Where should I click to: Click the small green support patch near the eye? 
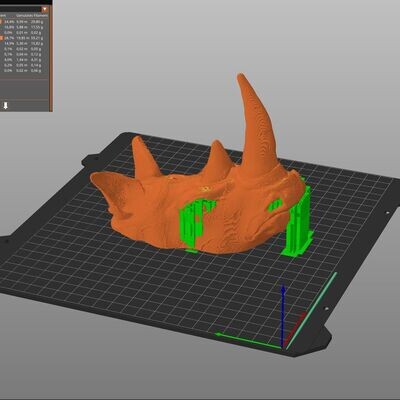[276, 204]
